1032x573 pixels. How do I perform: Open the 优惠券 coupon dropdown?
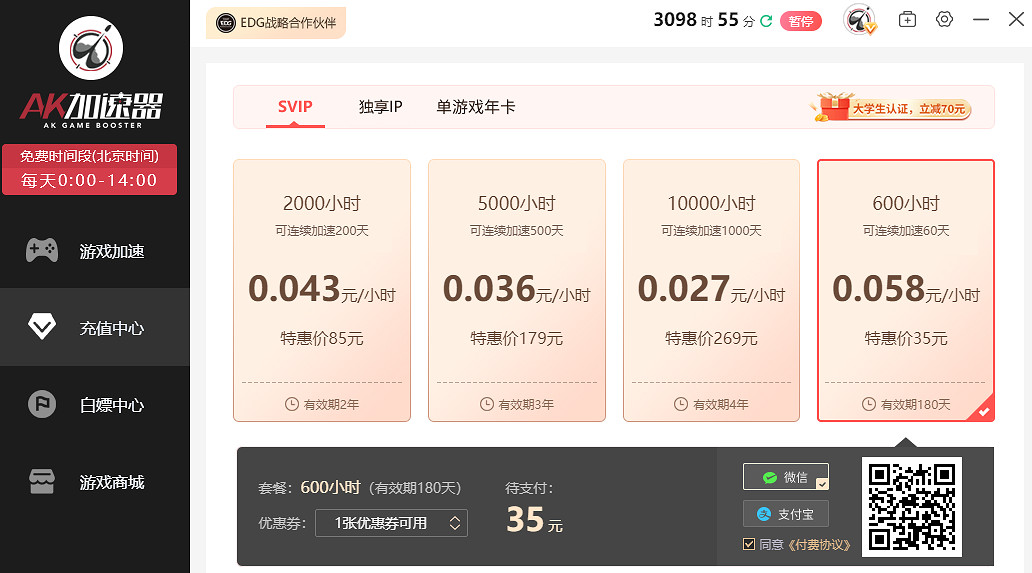[x=392, y=523]
